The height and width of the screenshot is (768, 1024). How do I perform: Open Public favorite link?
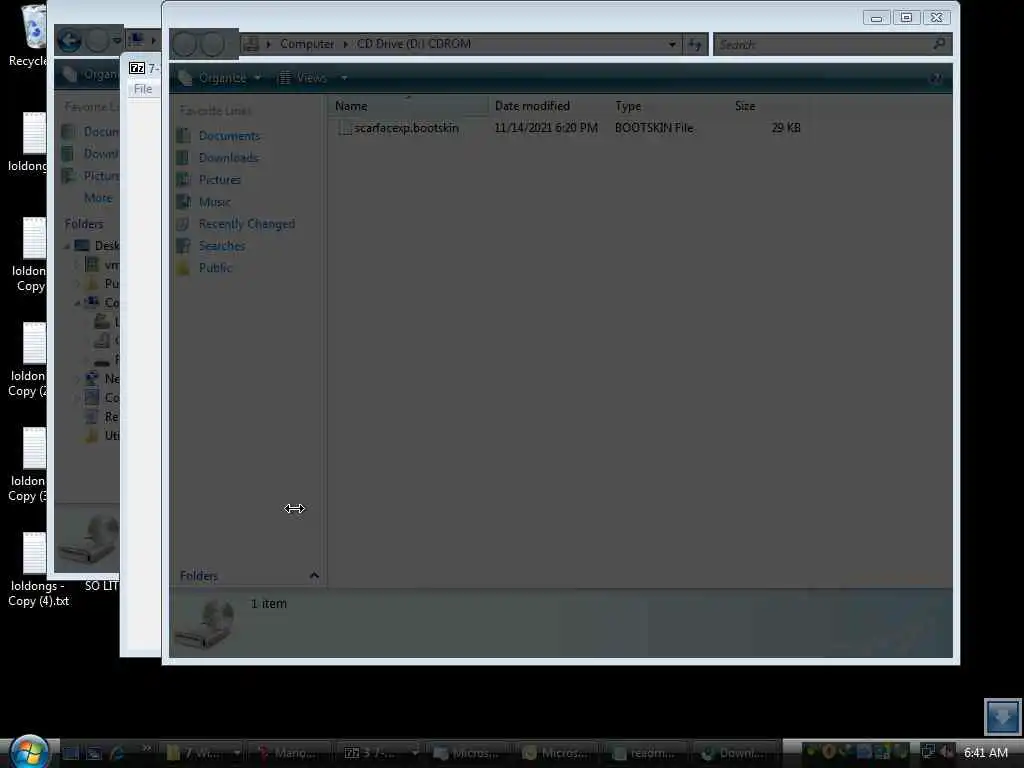(x=216, y=268)
